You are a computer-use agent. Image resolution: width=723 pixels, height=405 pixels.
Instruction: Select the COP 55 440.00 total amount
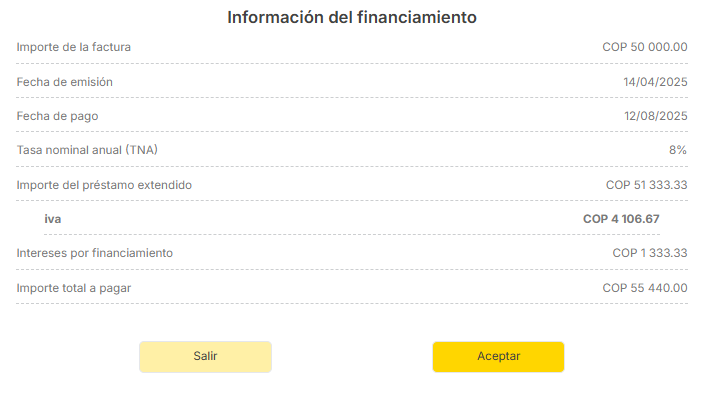pos(645,288)
